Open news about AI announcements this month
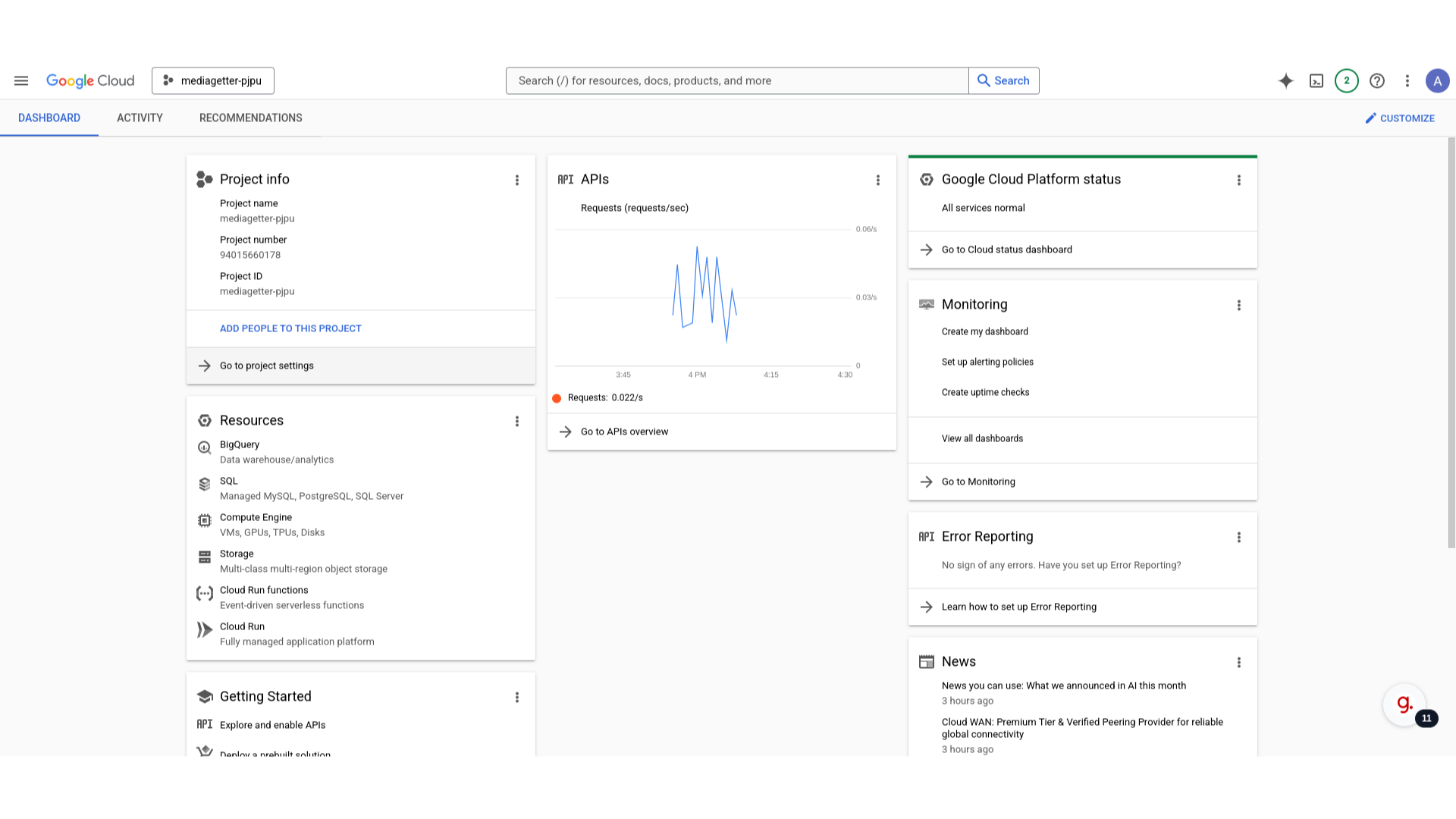Viewport: 1456px width, 819px height. point(1064,686)
